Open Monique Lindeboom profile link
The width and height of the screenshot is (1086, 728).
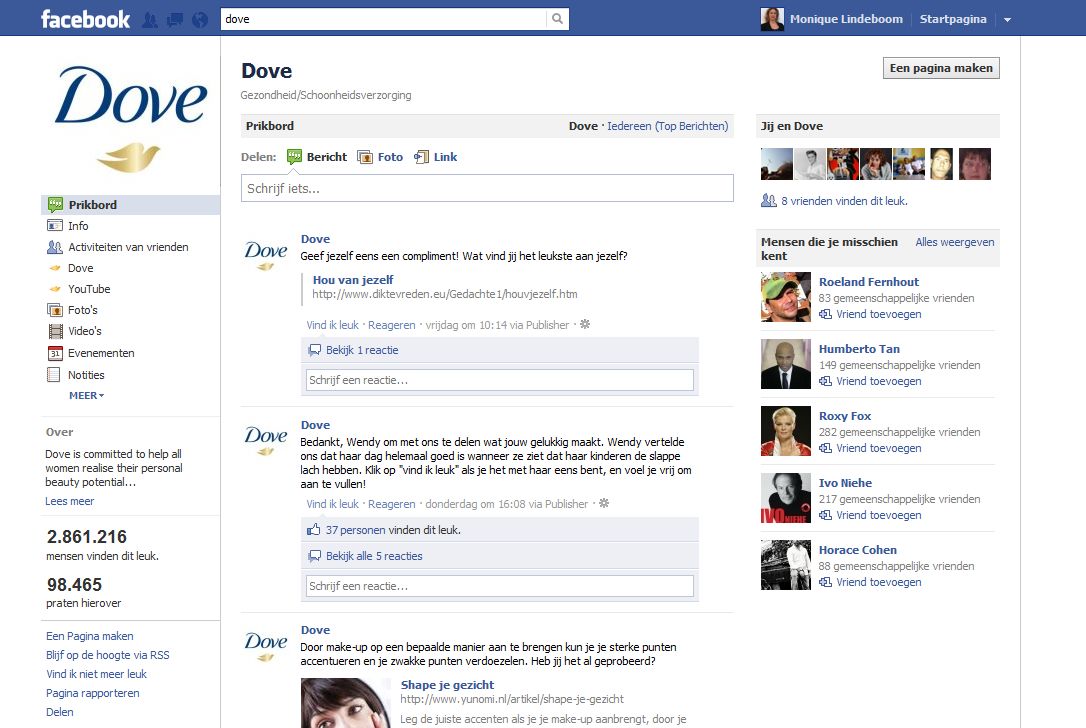846,19
